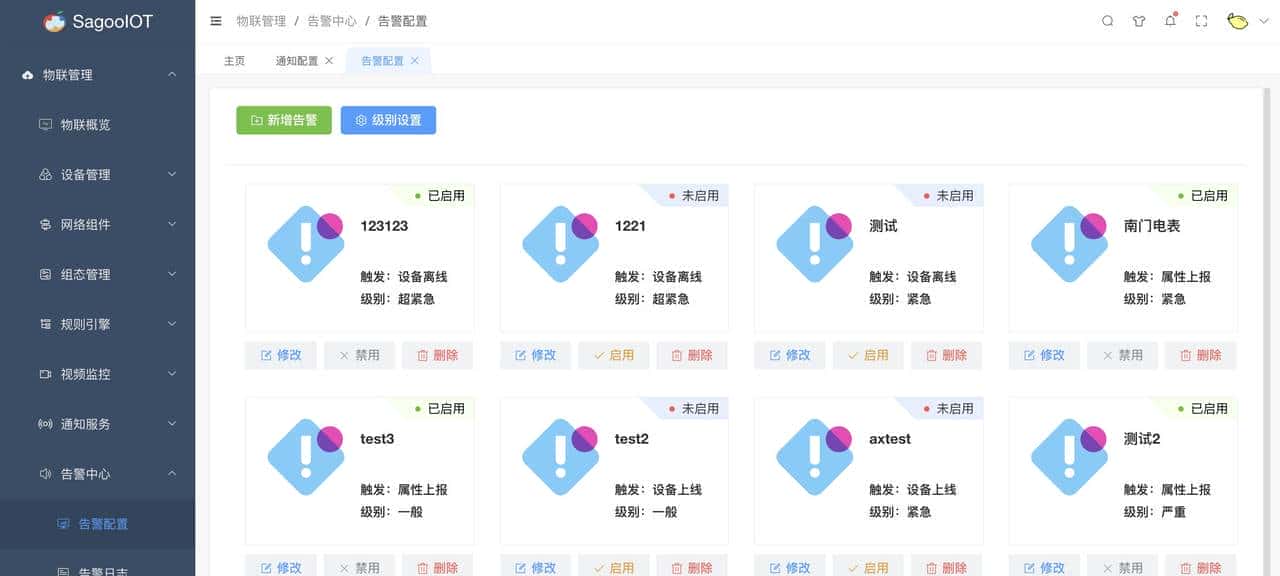Enable the axtest alarm with 启用

click(x=867, y=567)
